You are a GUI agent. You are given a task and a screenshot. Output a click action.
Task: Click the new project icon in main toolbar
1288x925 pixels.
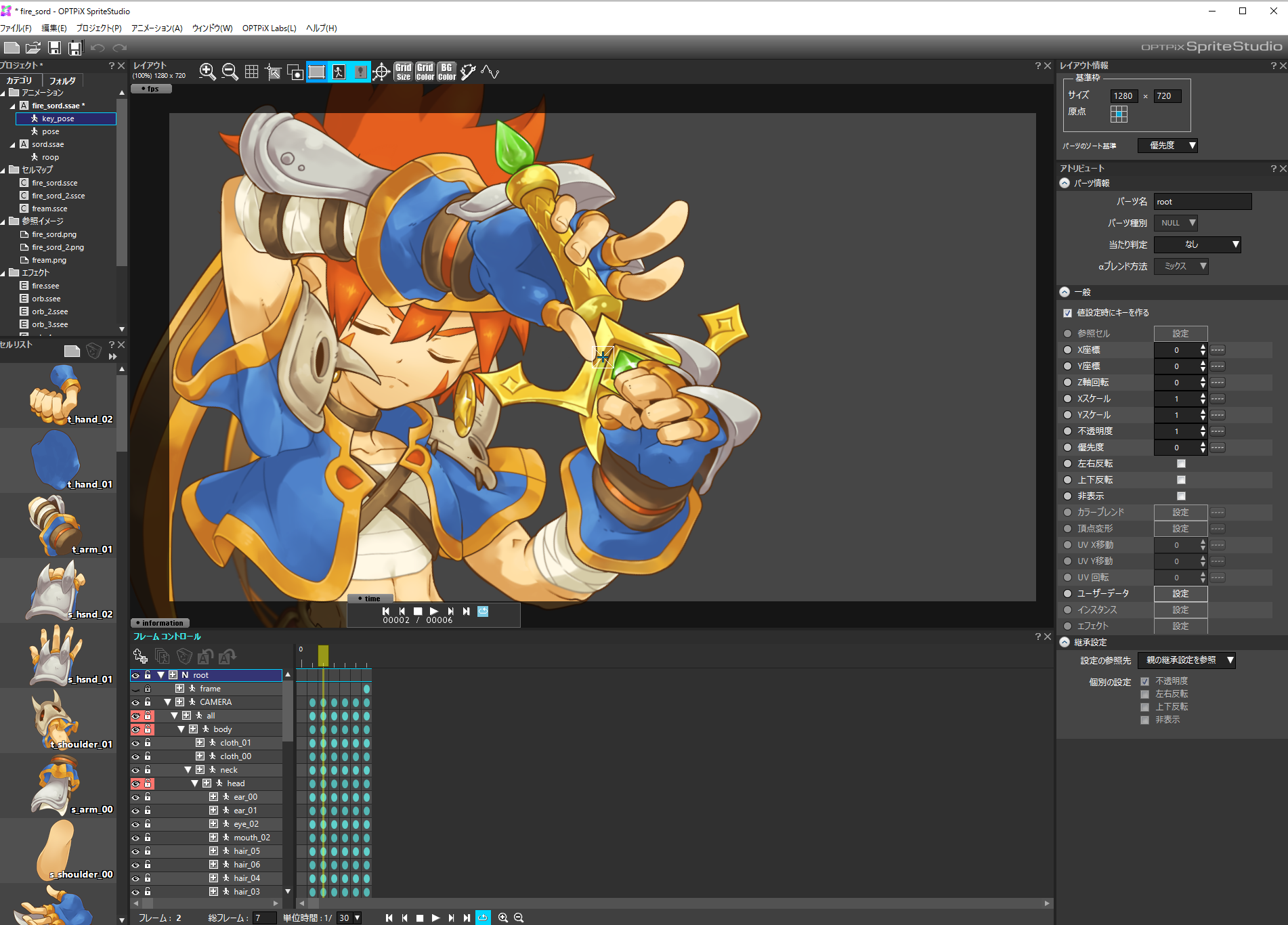pos(12,47)
